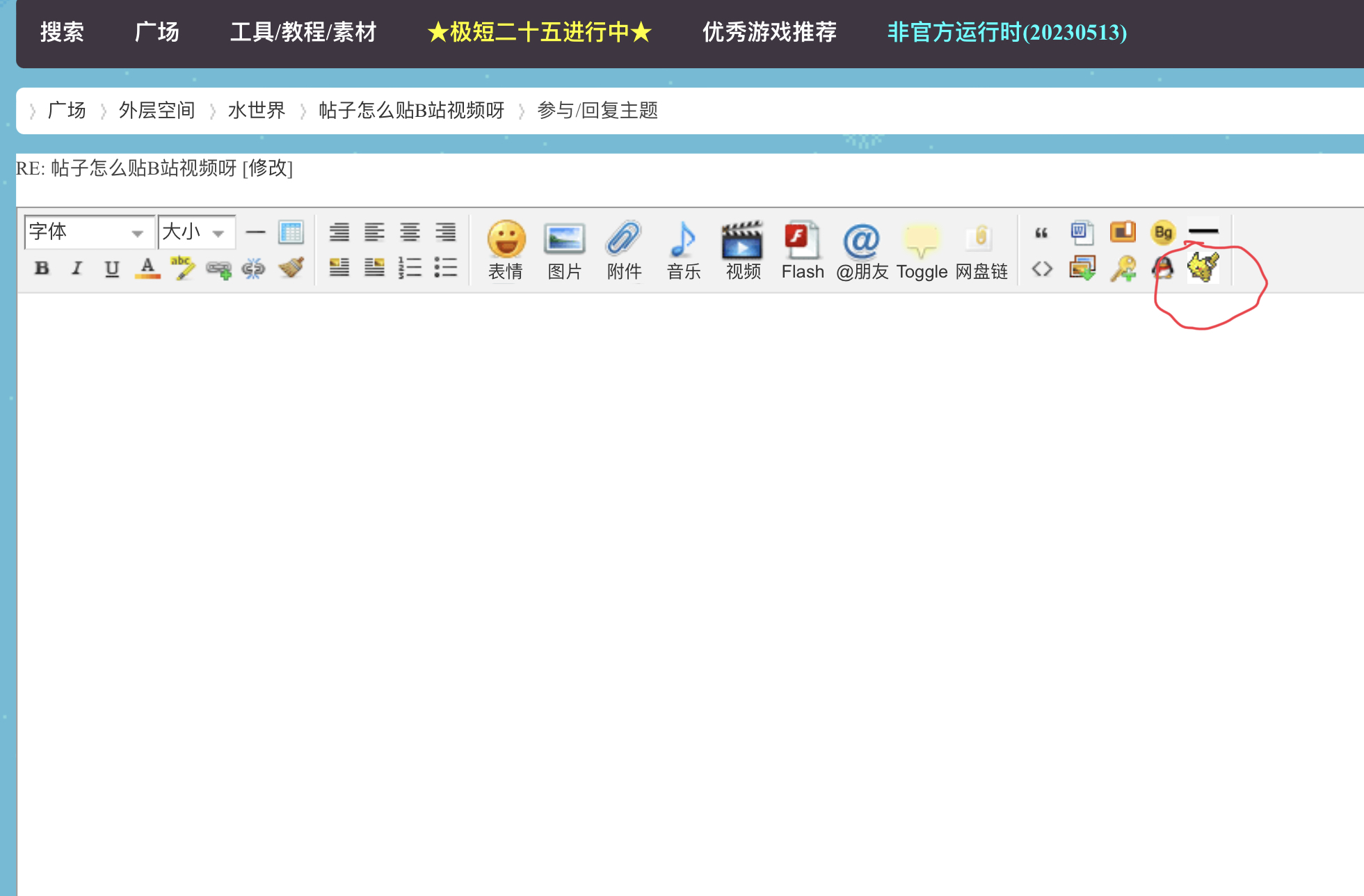Click the 网盘链 netdisk link button
The width and height of the screenshot is (1364, 896).
[x=981, y=250]
